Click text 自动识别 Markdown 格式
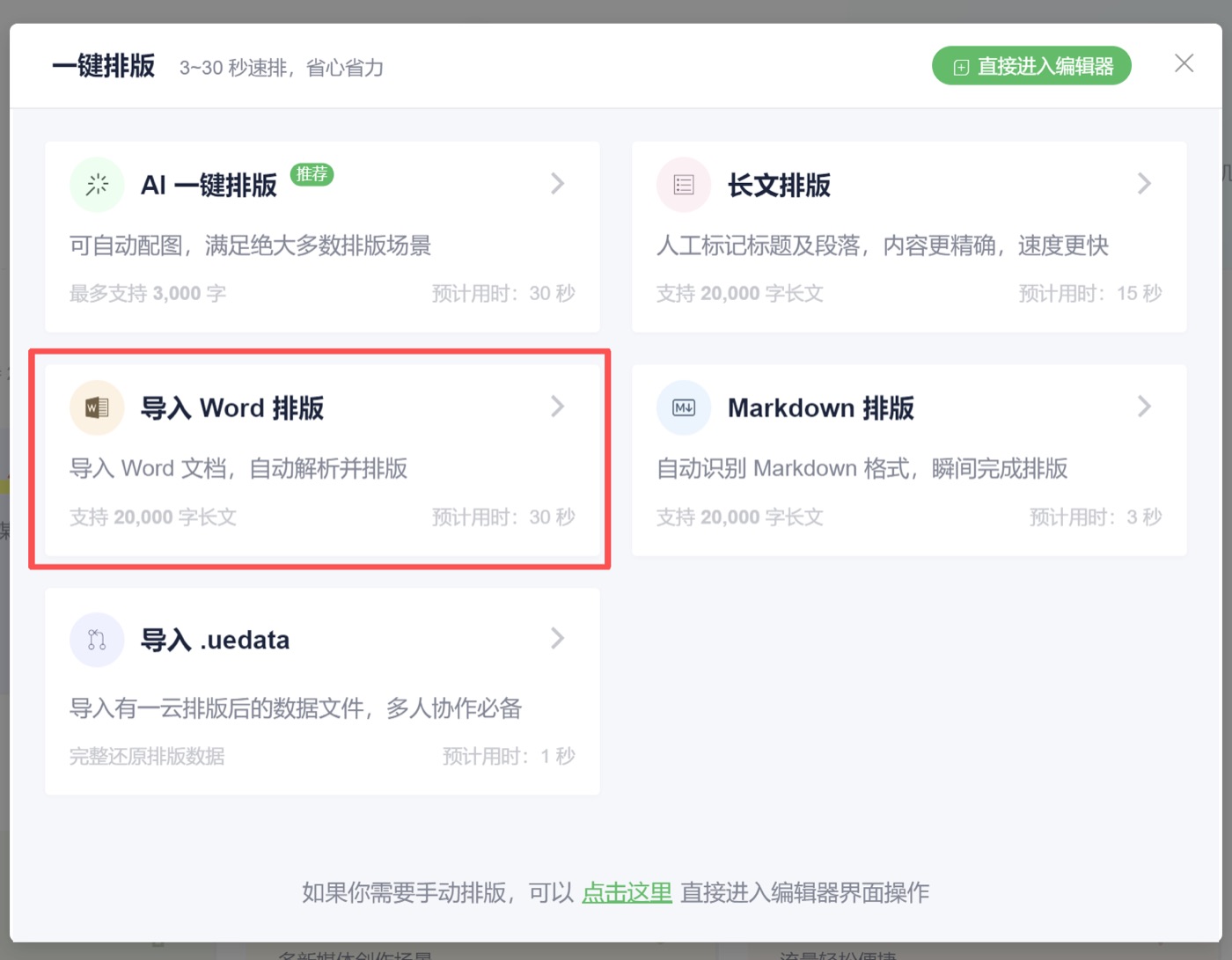The width and height of the screenshot is (1232, 960). (783, 468)
